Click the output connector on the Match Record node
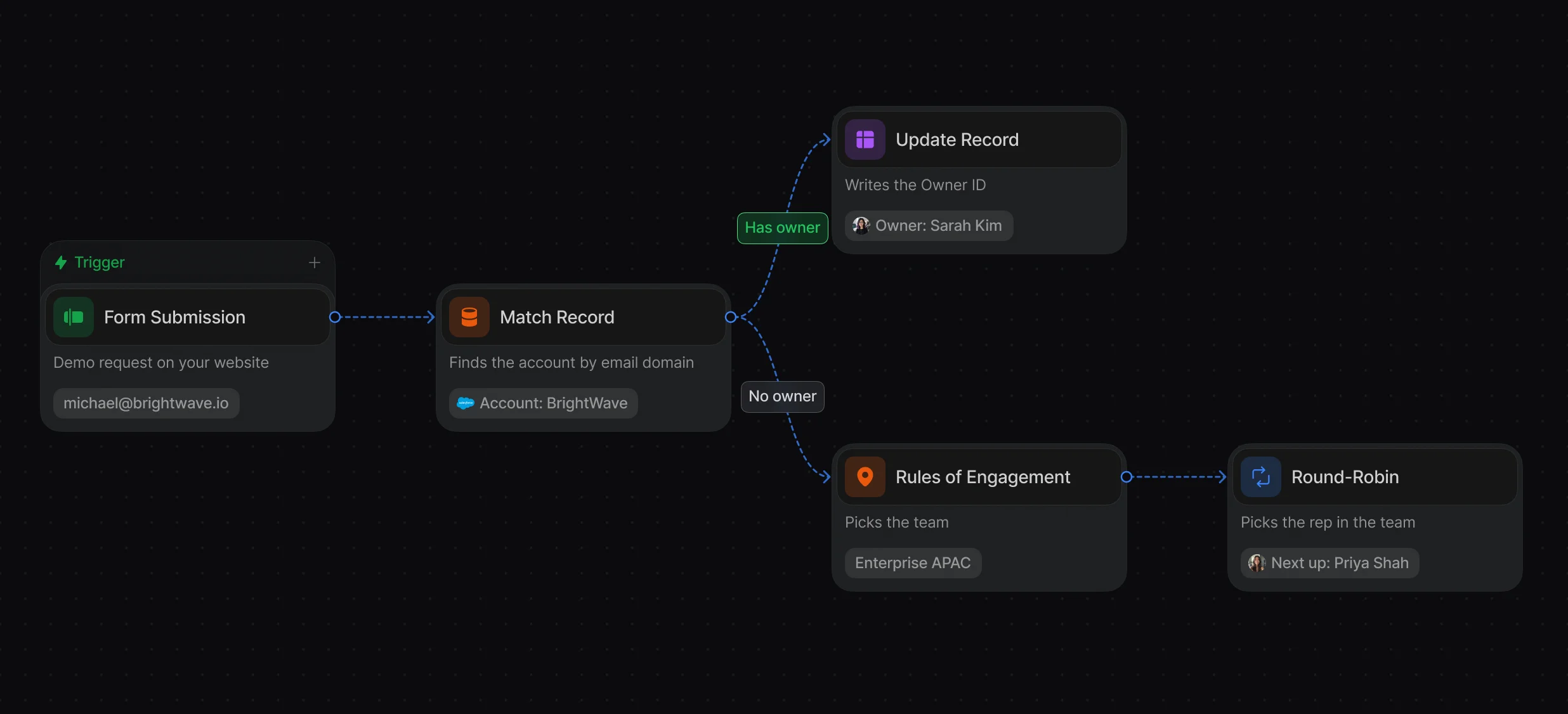This screenshot has width=1568, height=714. pos(731,317)
